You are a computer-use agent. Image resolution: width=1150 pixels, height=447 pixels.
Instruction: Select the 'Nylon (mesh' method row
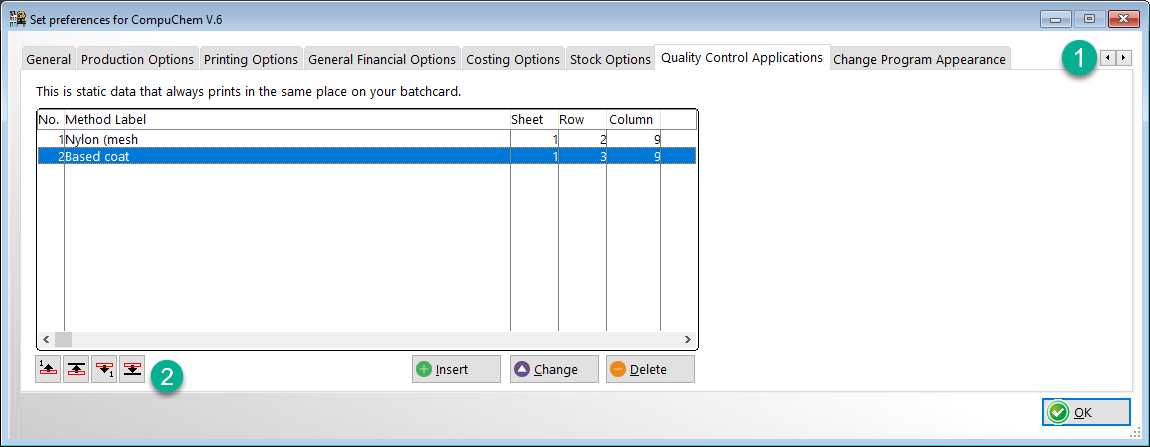coord(367,139)
